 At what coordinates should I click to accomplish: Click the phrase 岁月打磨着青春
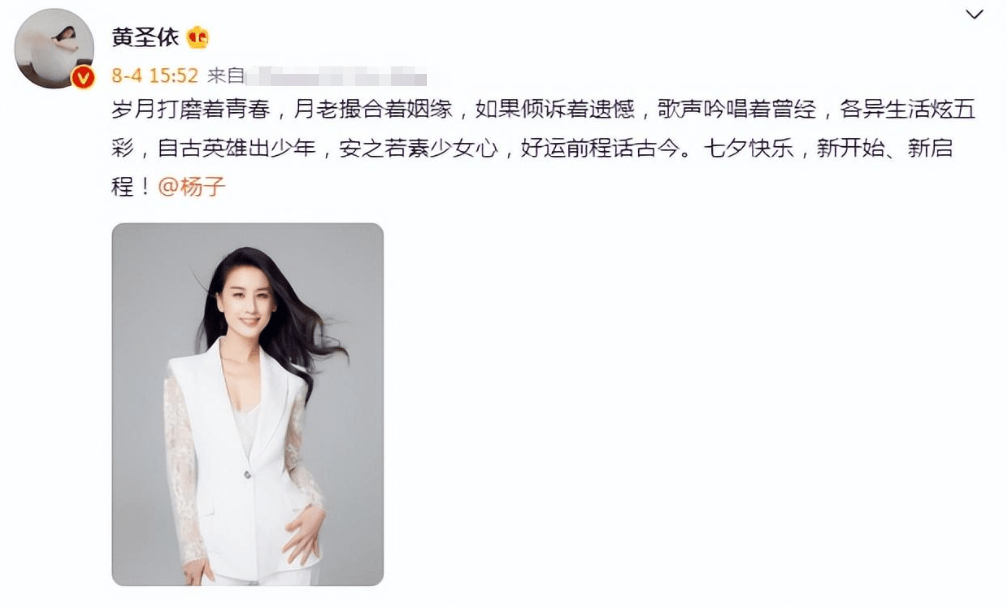(x=191, y=109)
